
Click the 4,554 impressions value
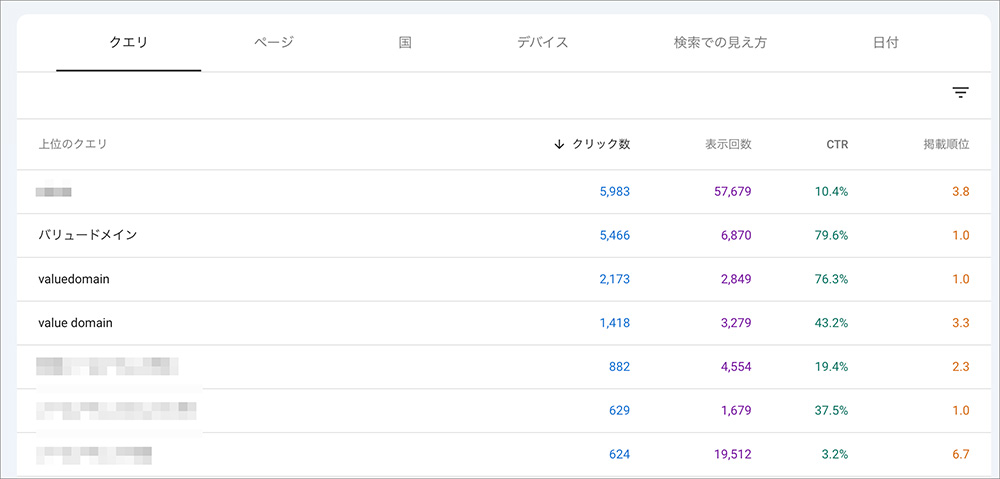point(736,367)
